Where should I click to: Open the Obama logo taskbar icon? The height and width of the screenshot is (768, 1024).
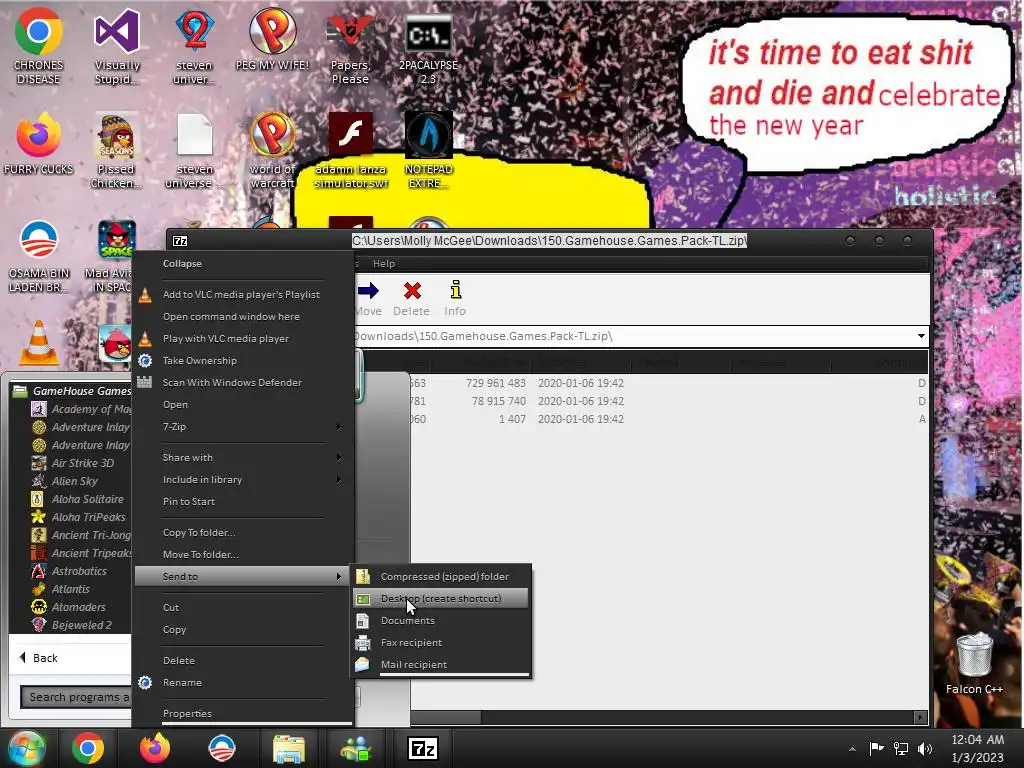click(x=221, y=748)
